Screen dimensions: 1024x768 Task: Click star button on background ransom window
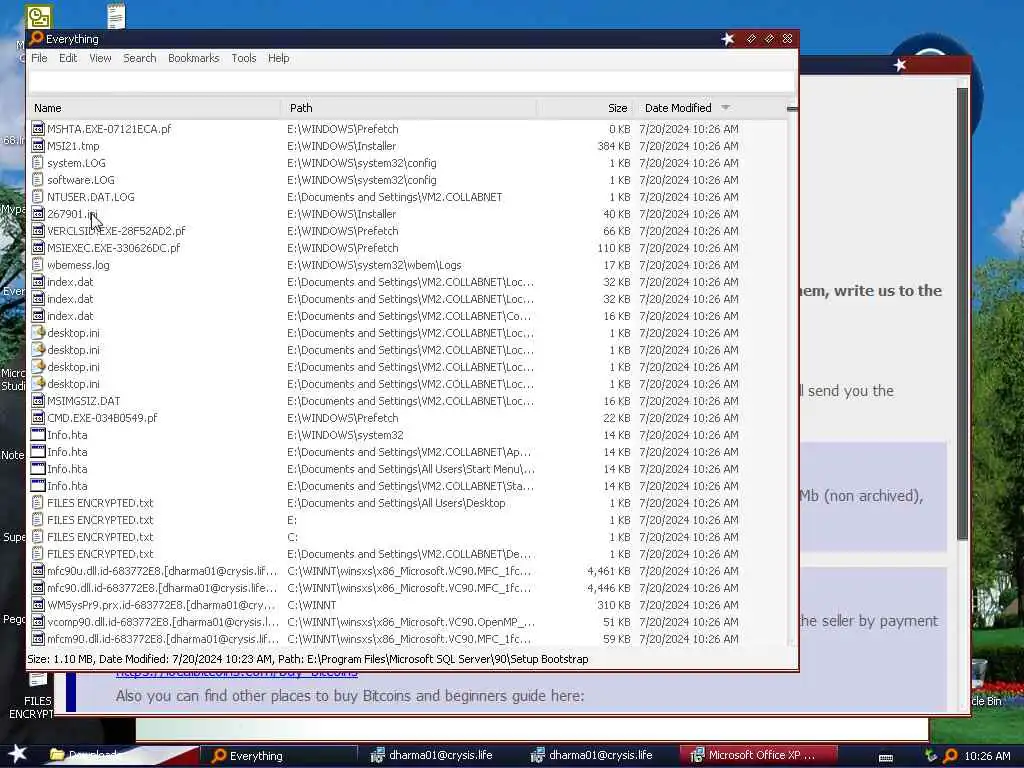point(900,65)
